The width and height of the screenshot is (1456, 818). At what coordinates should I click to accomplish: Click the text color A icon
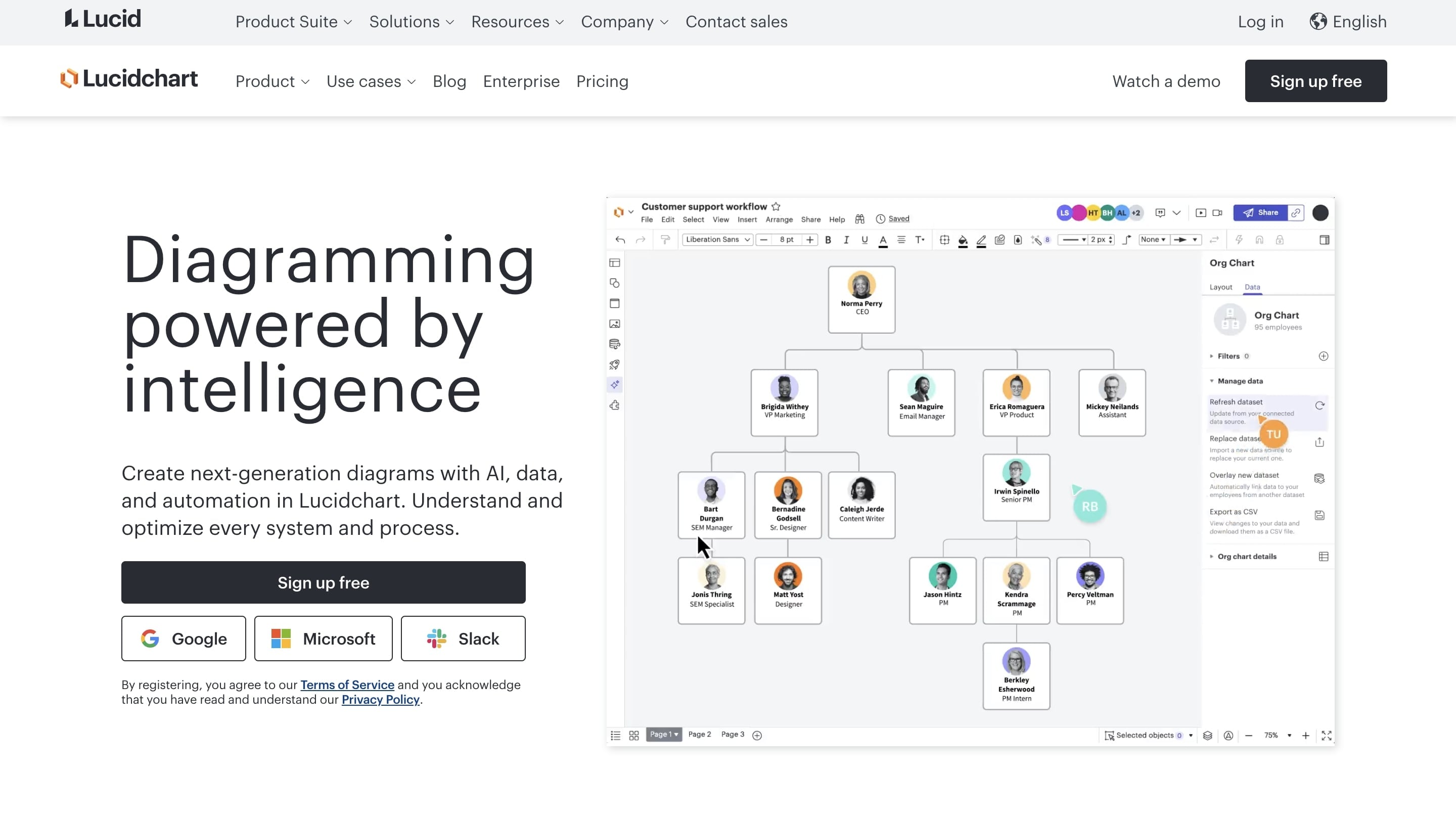pos(883,240)
